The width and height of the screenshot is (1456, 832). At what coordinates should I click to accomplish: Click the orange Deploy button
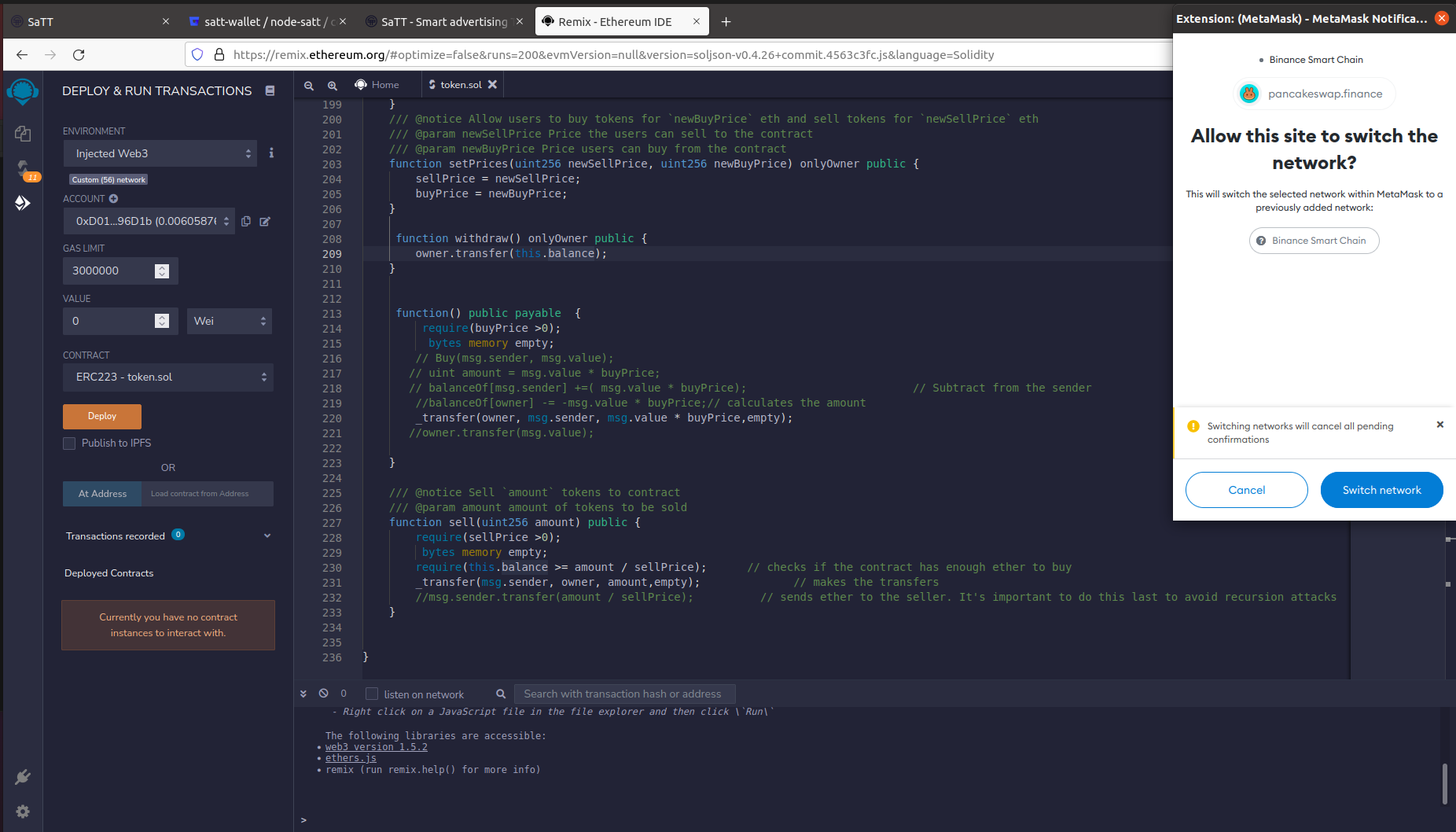click(x=102, y=416)
